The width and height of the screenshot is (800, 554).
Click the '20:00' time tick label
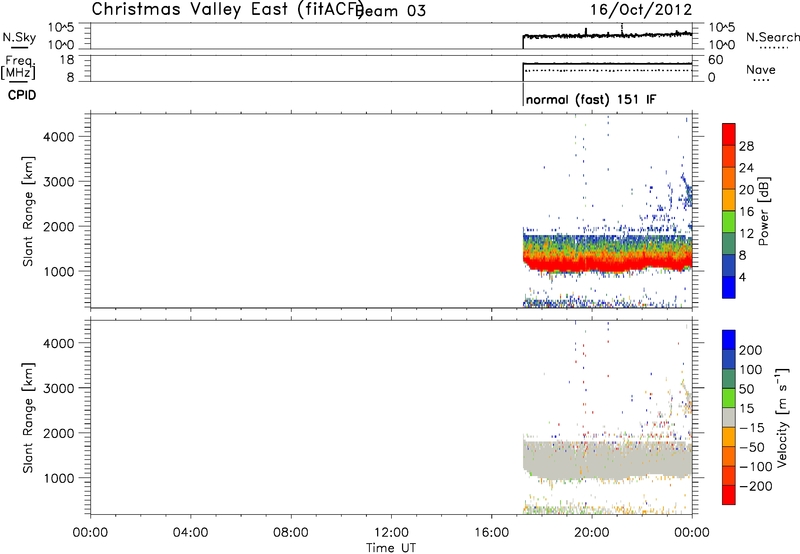(x=592, y=533)
